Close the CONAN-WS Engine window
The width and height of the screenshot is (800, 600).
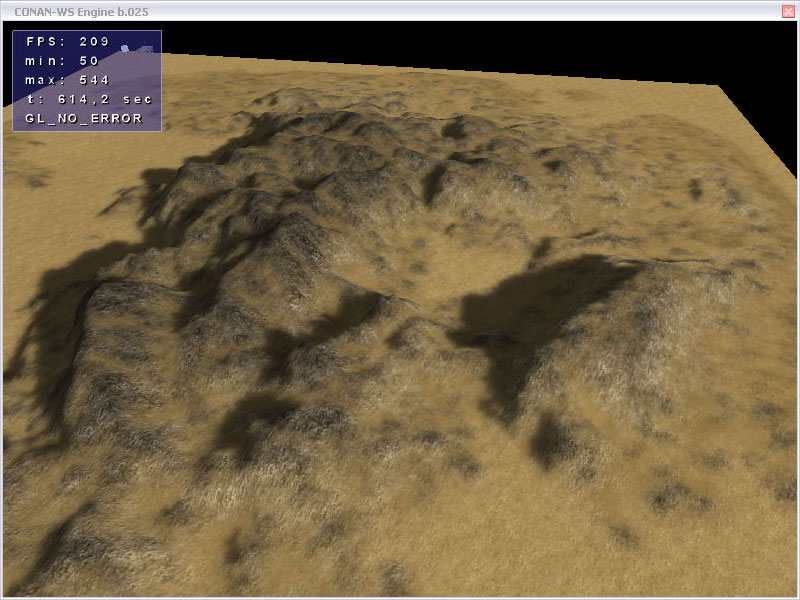pyautogui.click(x=788, y=10)
